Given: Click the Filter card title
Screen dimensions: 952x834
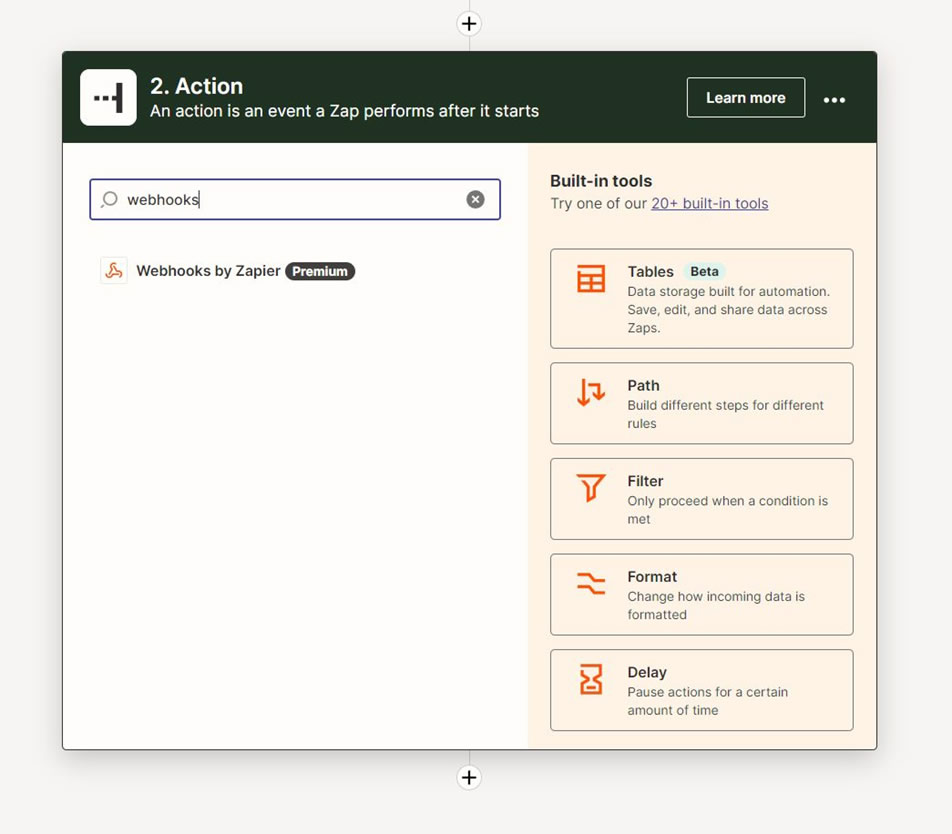Looking at the screenshot, I should coord(645,481).
